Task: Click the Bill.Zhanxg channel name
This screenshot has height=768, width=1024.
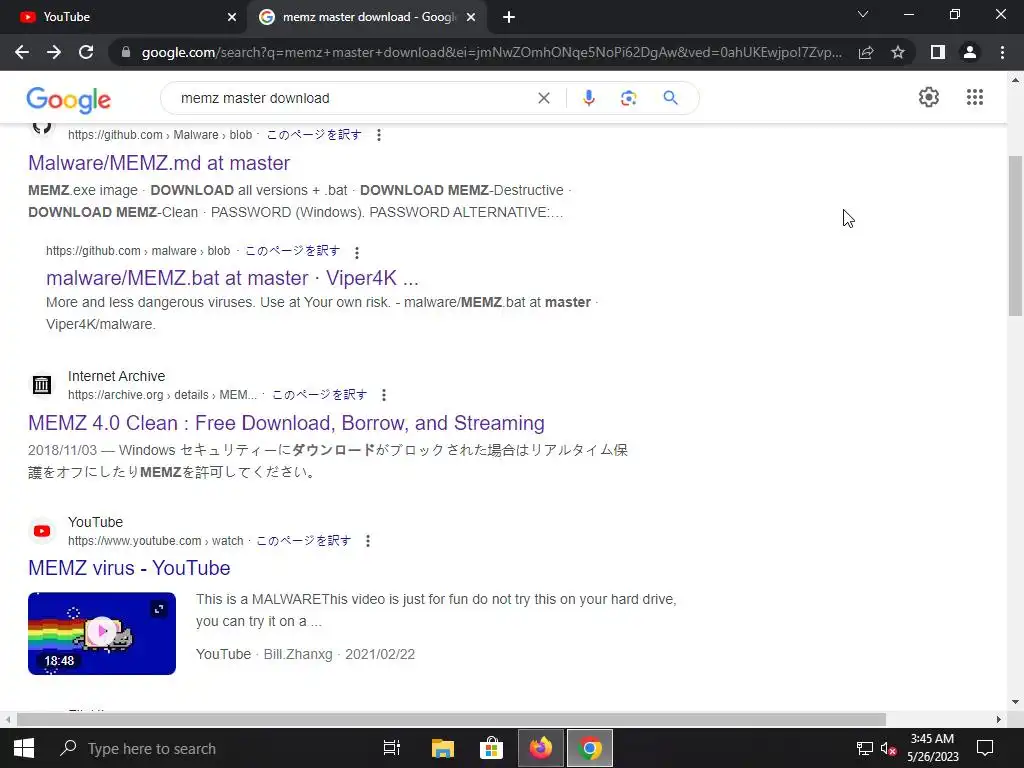Action: (x=298, y=654)
